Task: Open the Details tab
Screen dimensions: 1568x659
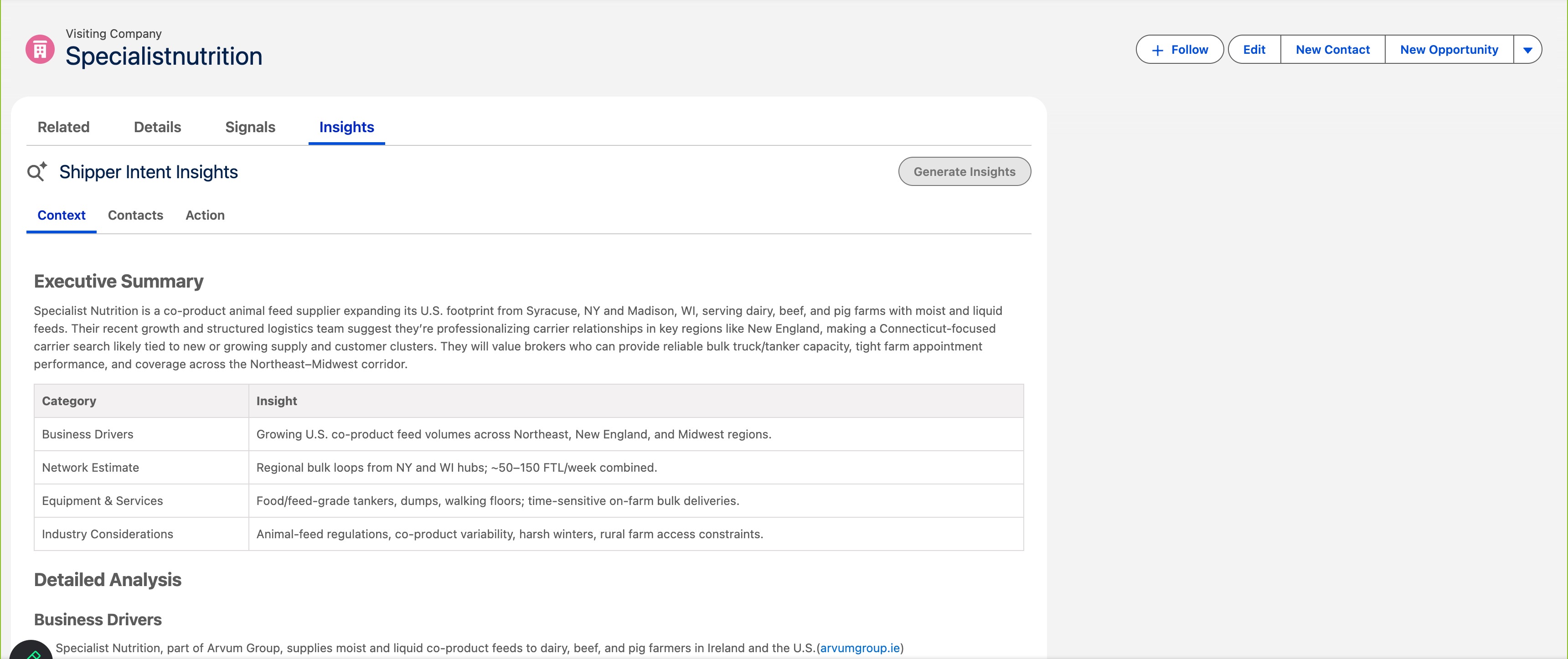Action: pyautogui.click(x=157, y=127)
